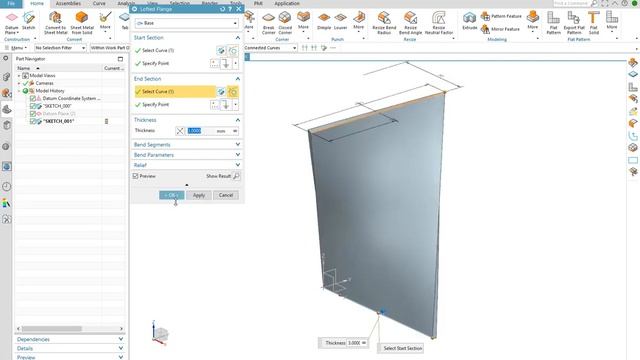Click Resize Bend Angle
Viewport: 640px width, 360px height.
[410, 23]
